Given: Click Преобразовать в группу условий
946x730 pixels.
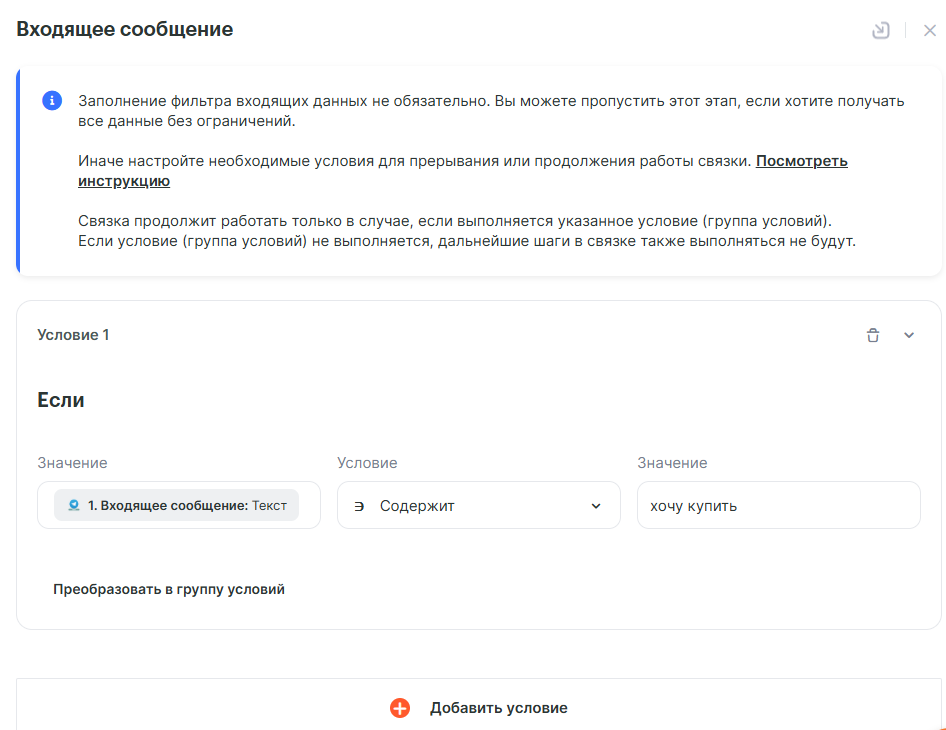Looking at the screenshot, I should [x=169, y=589].
